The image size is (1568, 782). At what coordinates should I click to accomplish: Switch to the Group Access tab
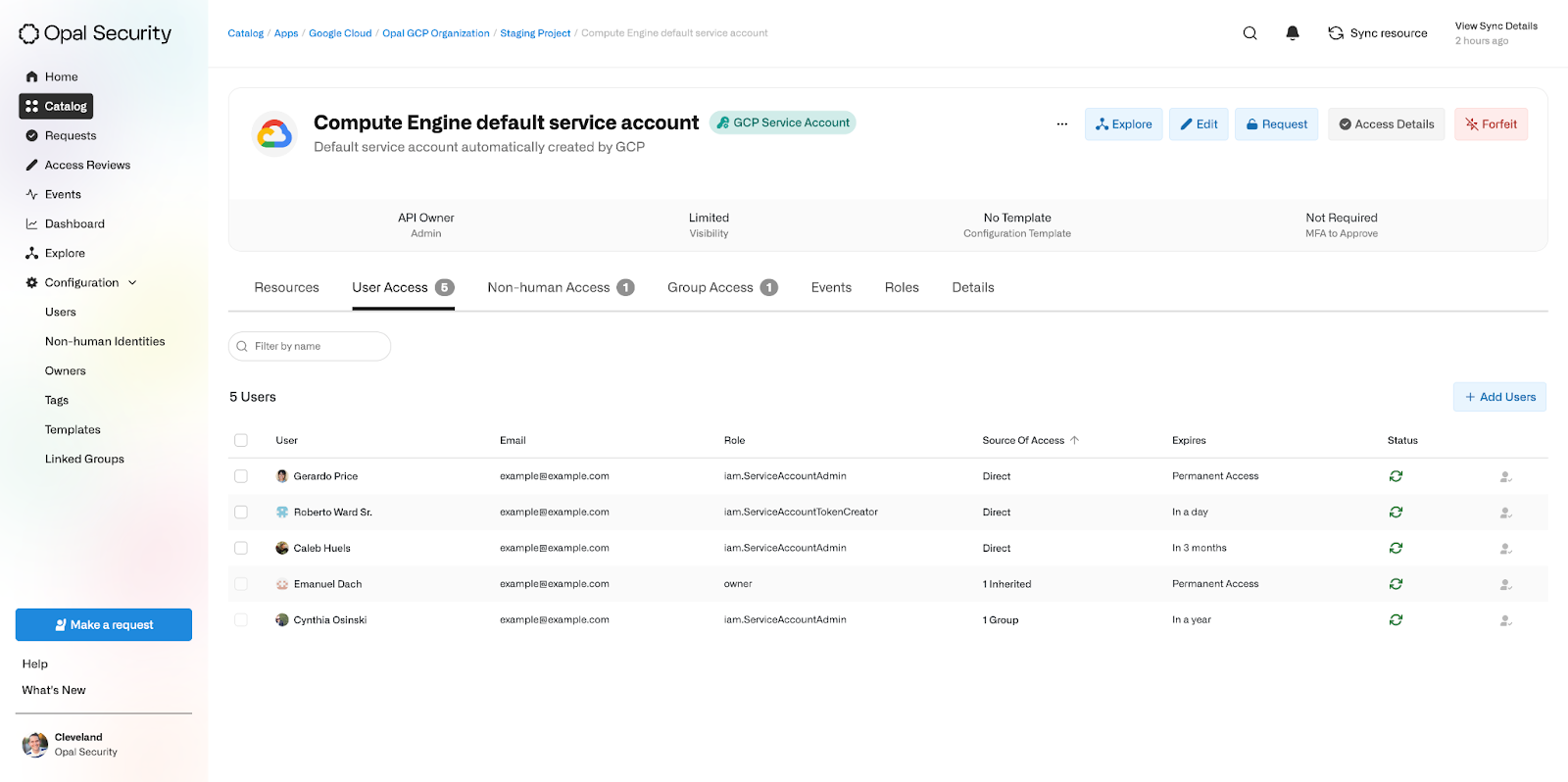pos(722,287)
